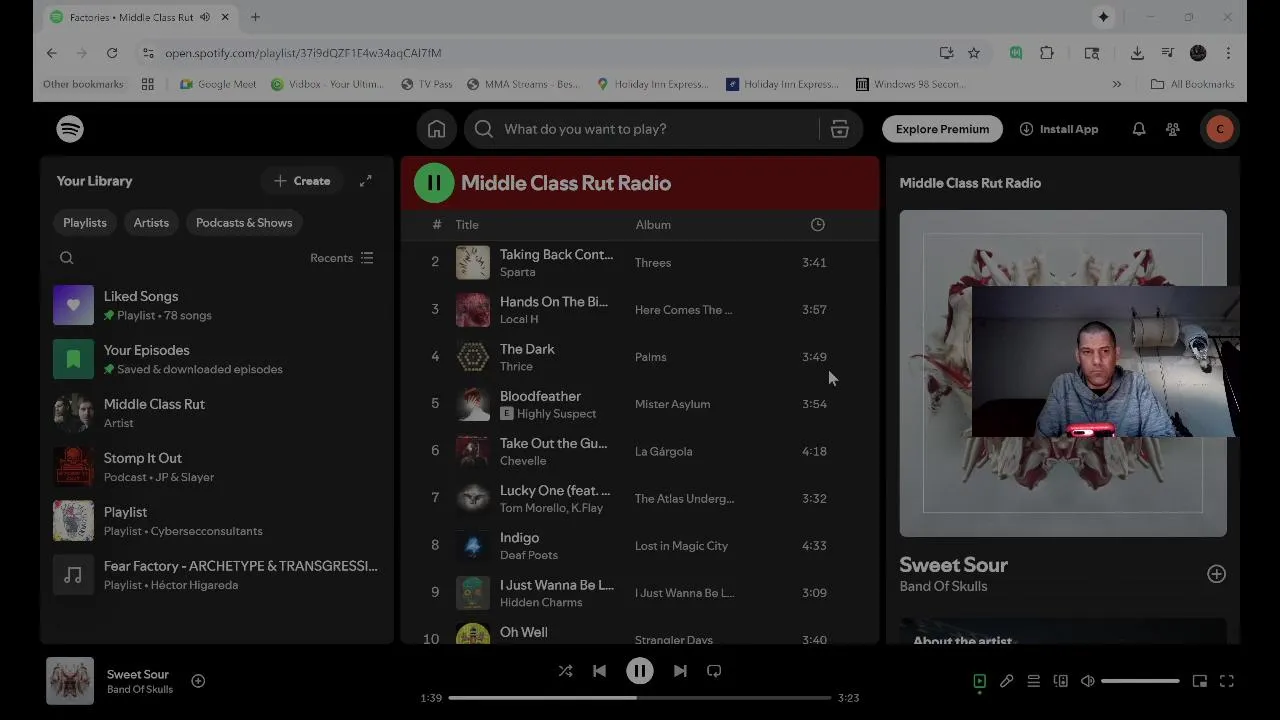Mute the volume speaker icon
Image resolution: width=1280 pixels, height=720 pixels.
pos(1088,681)
